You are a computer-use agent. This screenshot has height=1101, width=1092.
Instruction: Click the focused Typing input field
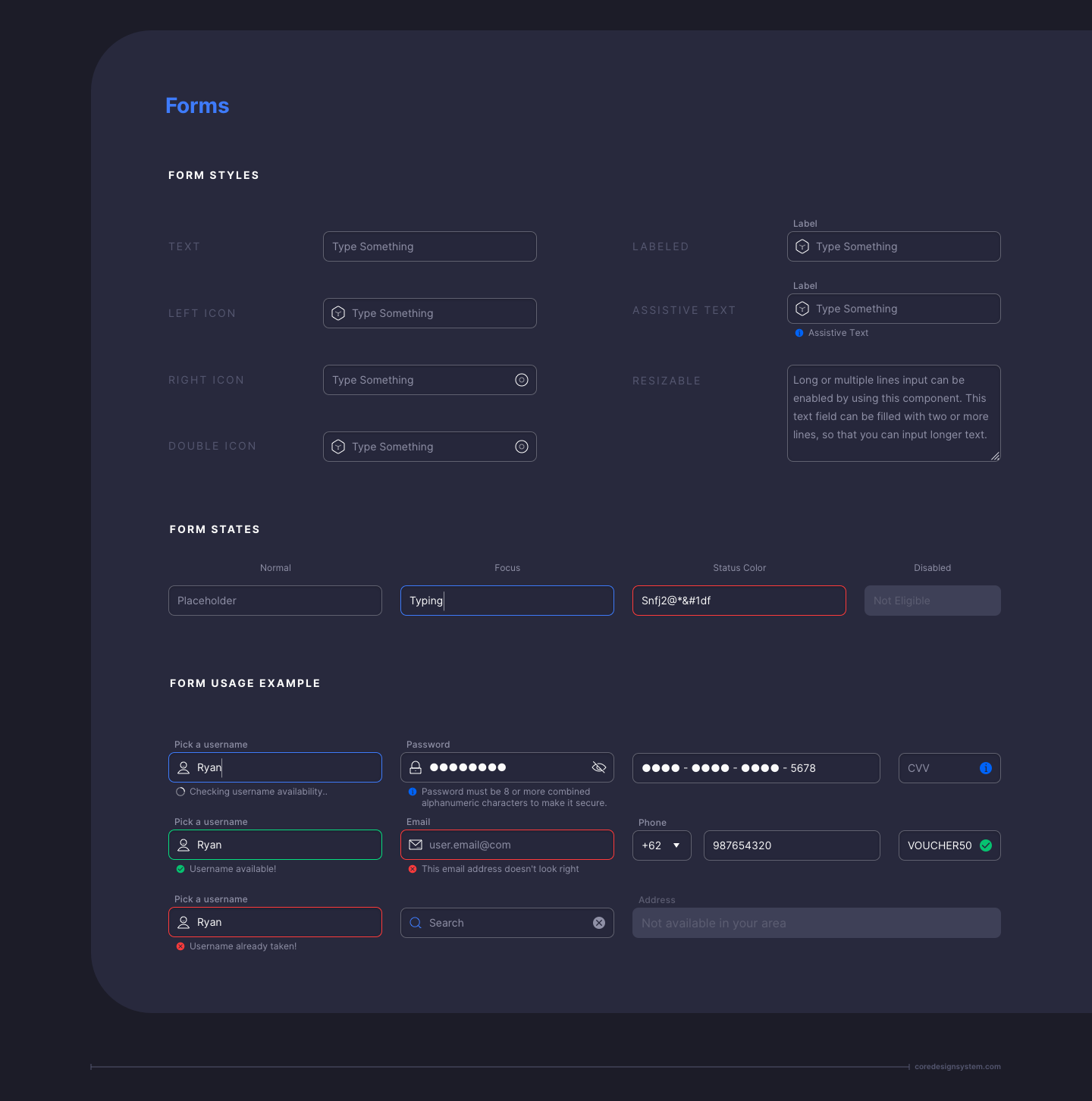tap(507, 601)
